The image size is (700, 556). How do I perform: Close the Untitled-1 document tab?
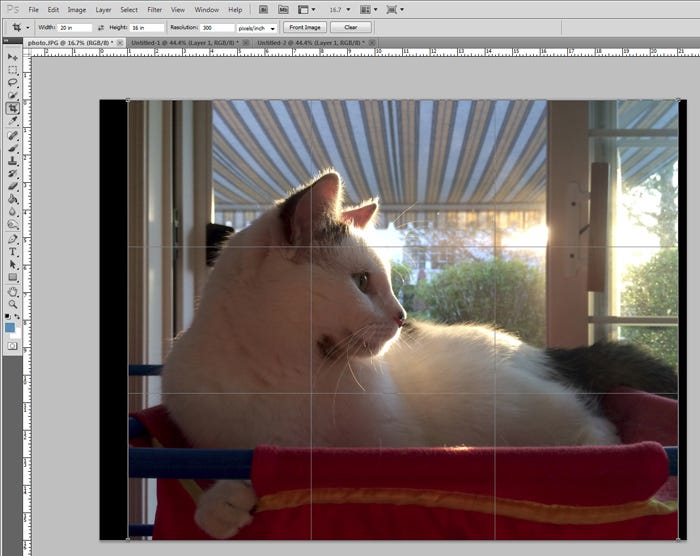[246, 42]
